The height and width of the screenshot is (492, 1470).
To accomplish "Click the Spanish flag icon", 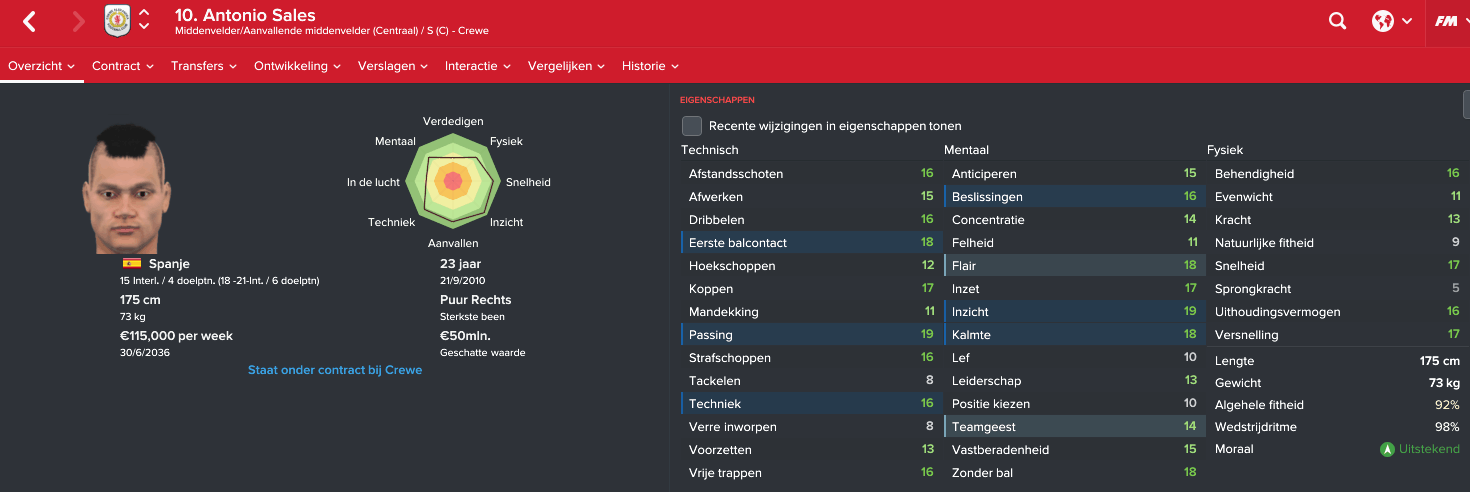I will pyautogui.click(x=131, y=264).
